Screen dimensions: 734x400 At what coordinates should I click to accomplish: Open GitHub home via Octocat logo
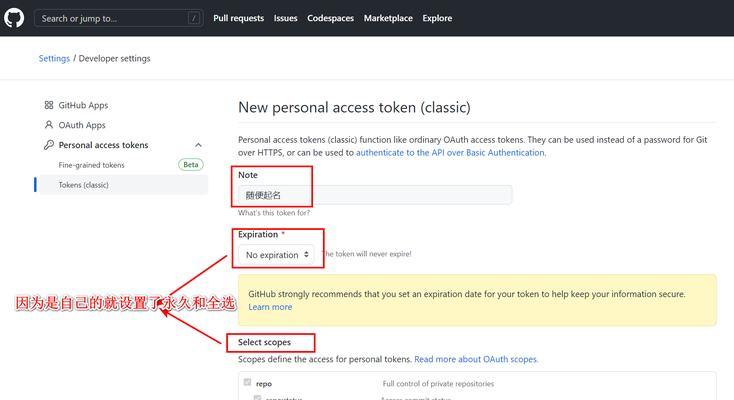point(14,18)
